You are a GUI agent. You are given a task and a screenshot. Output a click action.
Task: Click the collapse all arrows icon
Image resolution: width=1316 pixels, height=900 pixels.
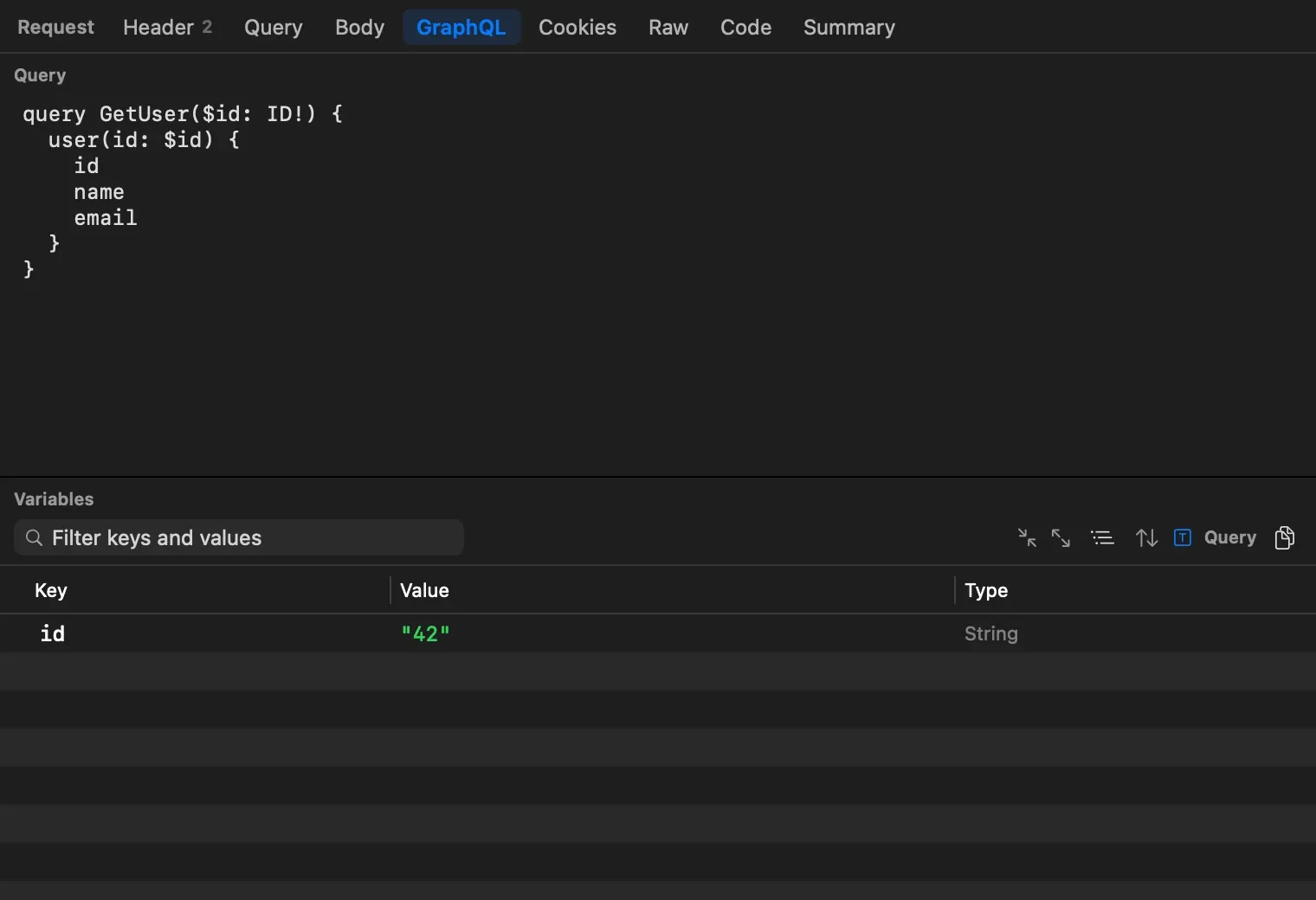tap(1027, 537)
